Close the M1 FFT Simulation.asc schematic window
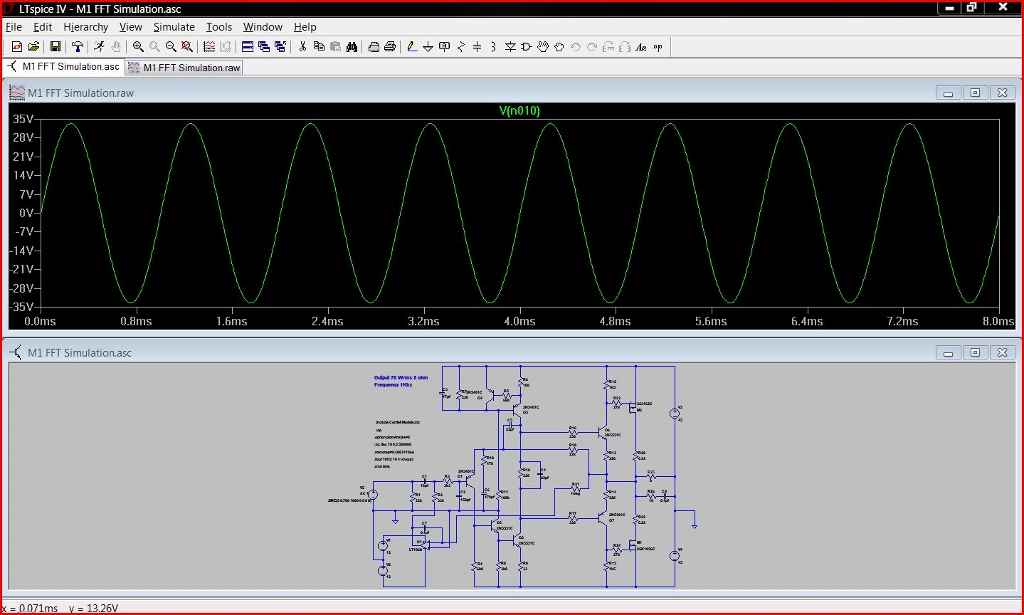Screen dimensions: 1024x615 pos(1002,353)
